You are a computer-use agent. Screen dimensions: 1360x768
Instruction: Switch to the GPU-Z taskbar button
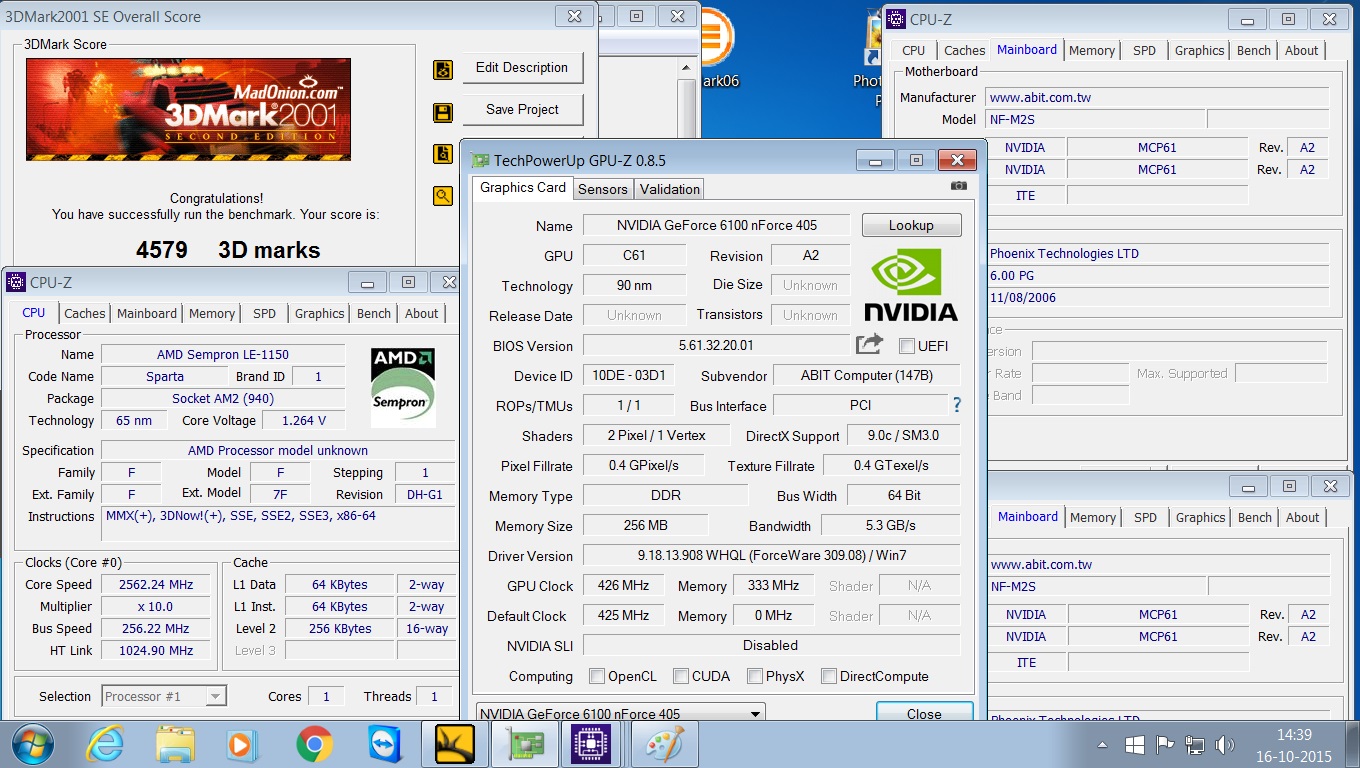pos(524,744)
